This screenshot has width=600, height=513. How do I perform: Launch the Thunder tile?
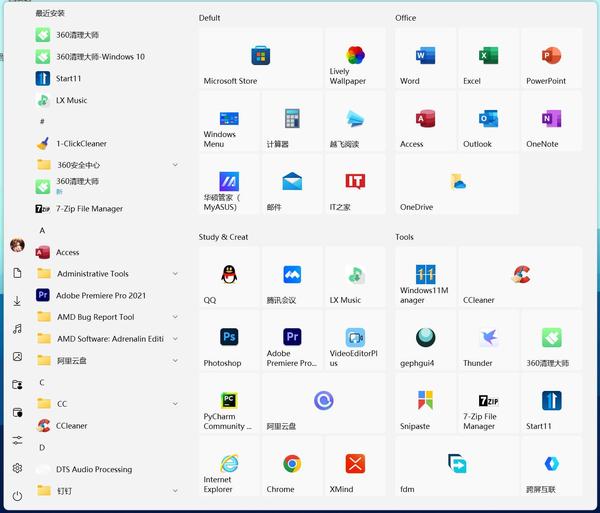coord(489,340)
